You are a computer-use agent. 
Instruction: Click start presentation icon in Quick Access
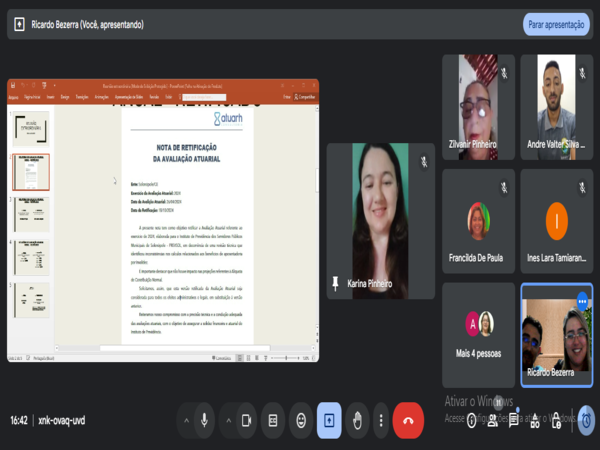[44, 85]
